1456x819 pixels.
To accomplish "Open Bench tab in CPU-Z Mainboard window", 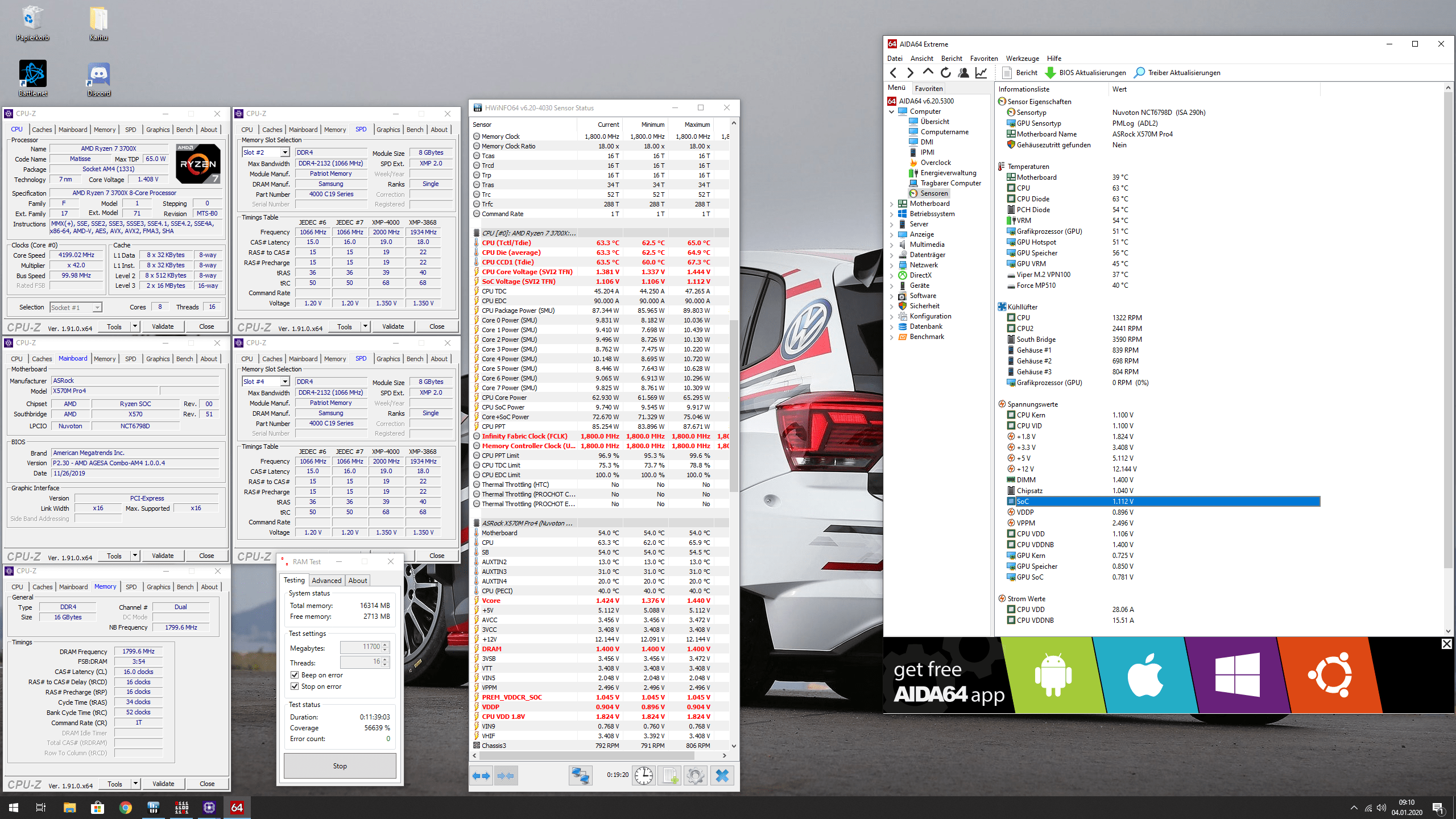I will tap(184, 359).
